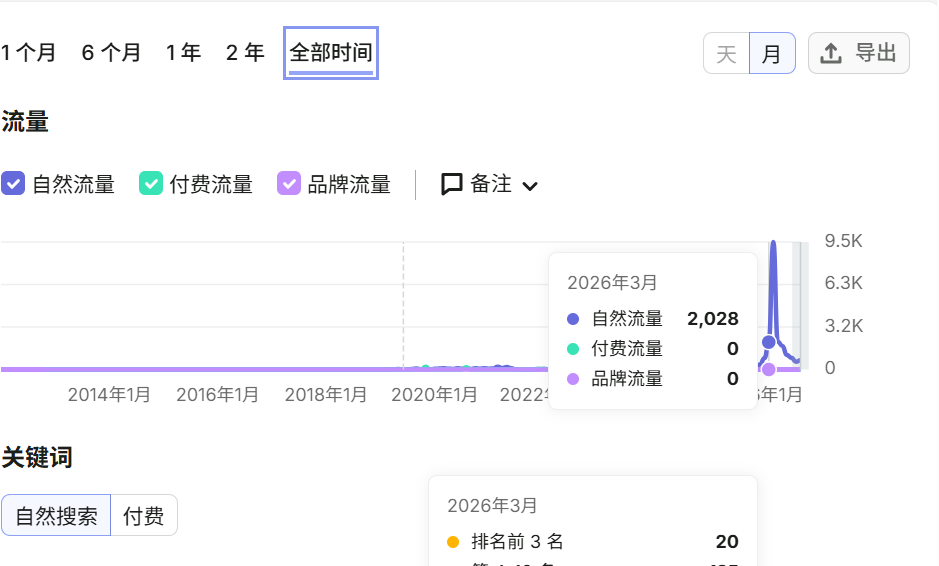Click the 流量 section heading
939x566 pixels.
click(25, 122)
